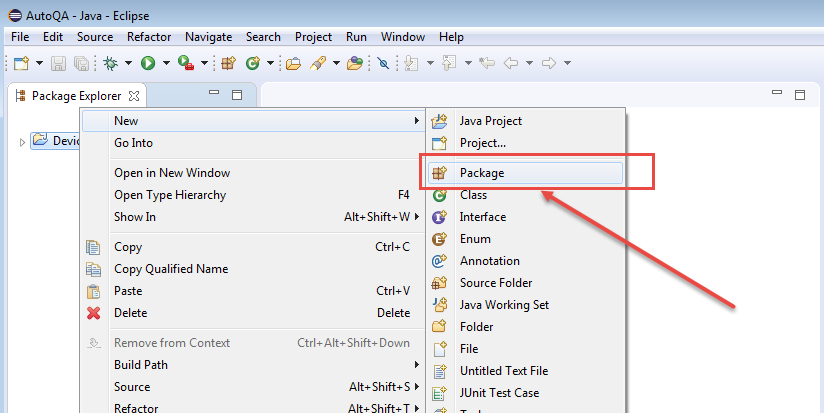Choose Open in New Window
This screenshot has width=824, height=413.
coord(253,173)
